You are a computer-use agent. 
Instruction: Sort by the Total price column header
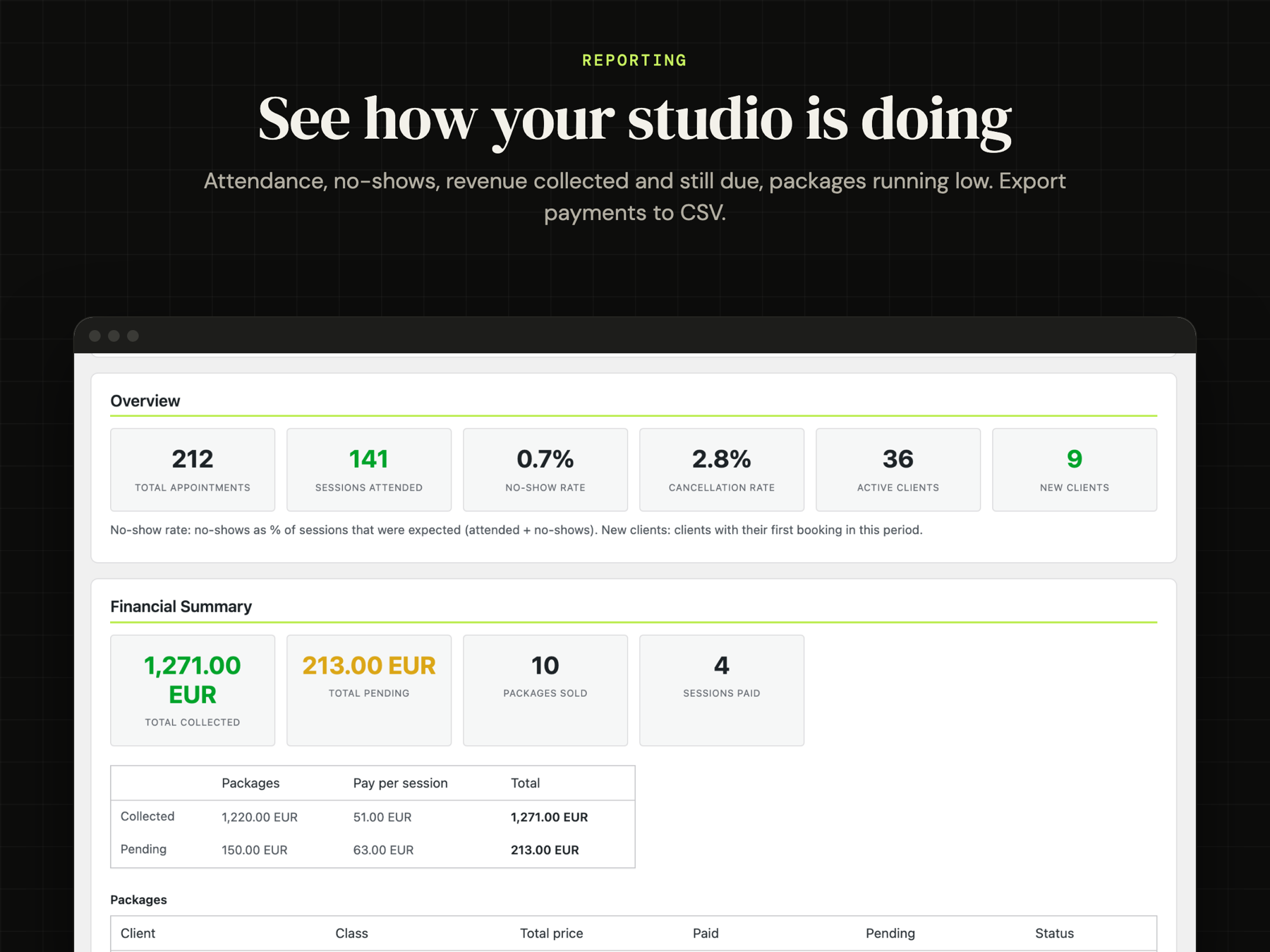coord(551,934)
